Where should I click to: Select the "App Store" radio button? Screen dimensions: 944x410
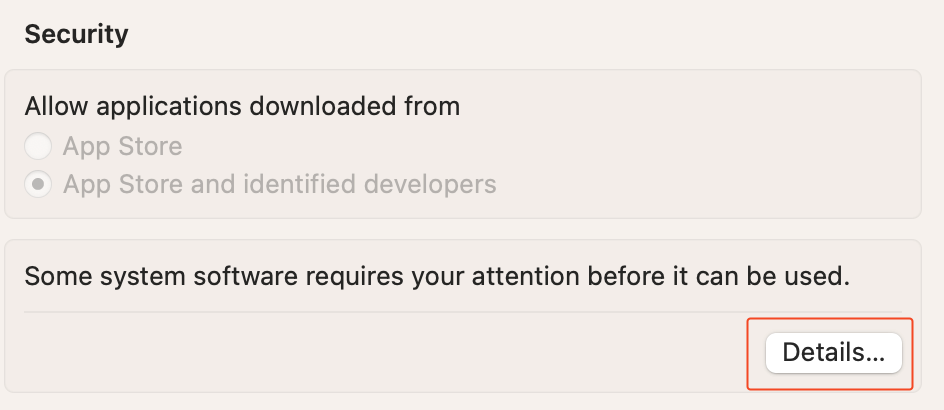[x=38, y=147]
